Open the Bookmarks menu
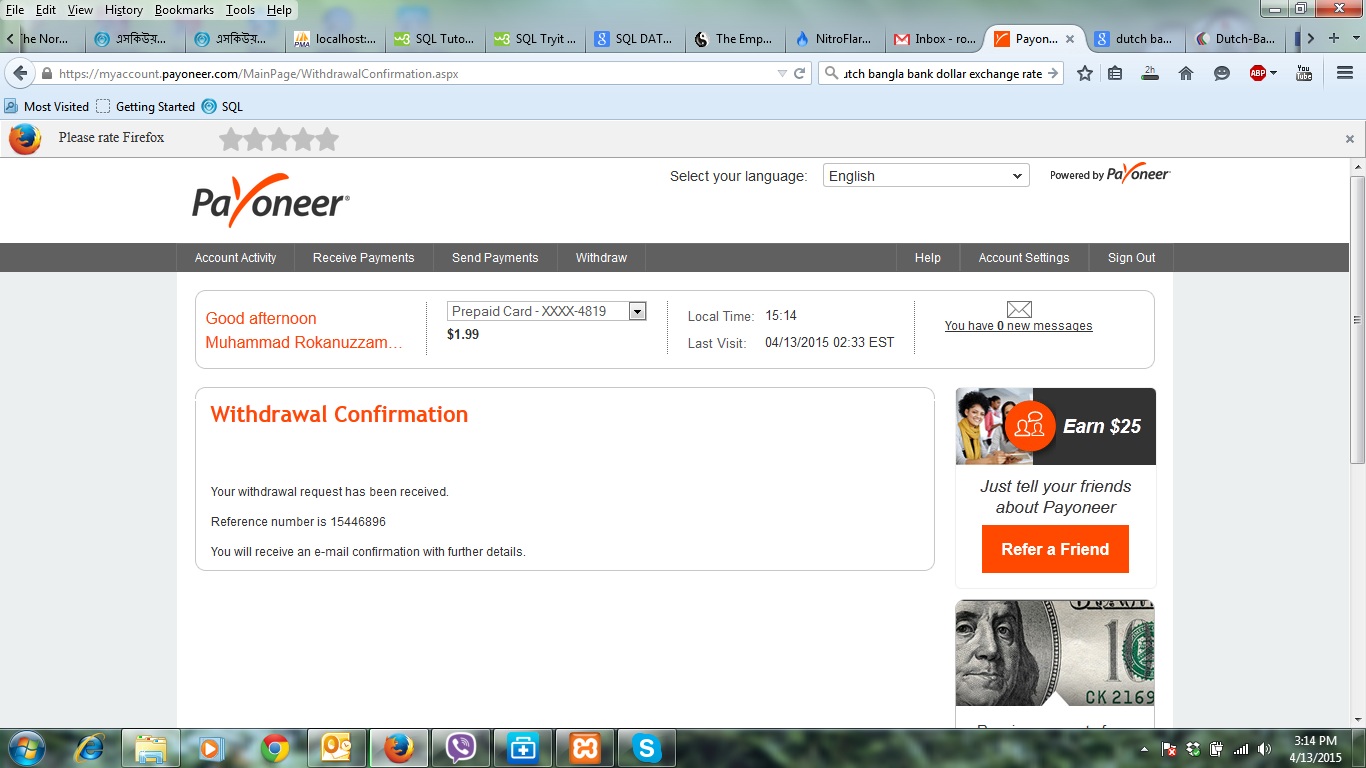 pos(184,10)
